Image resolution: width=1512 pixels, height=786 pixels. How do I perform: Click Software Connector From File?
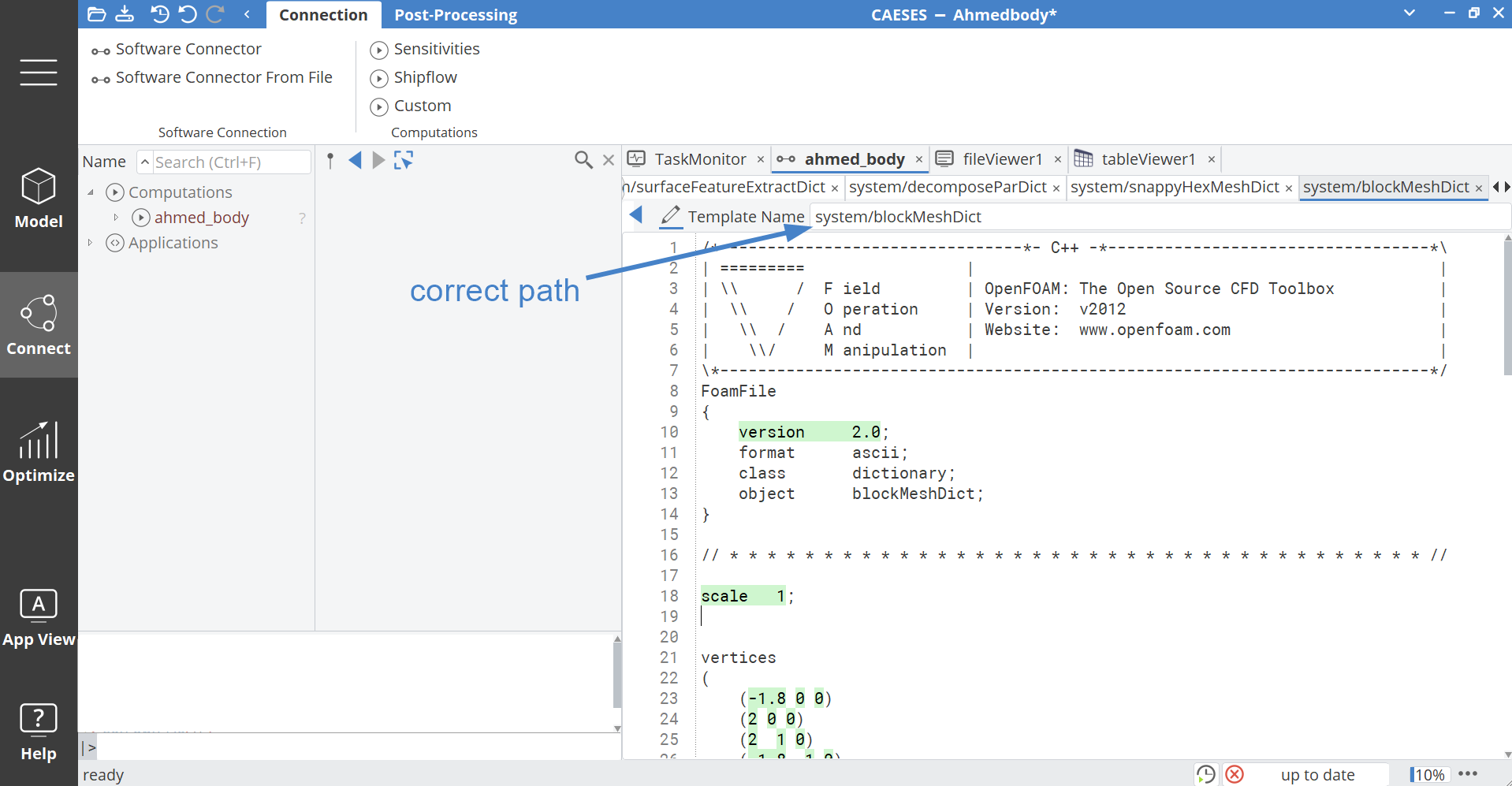click(x=212, y=77)
